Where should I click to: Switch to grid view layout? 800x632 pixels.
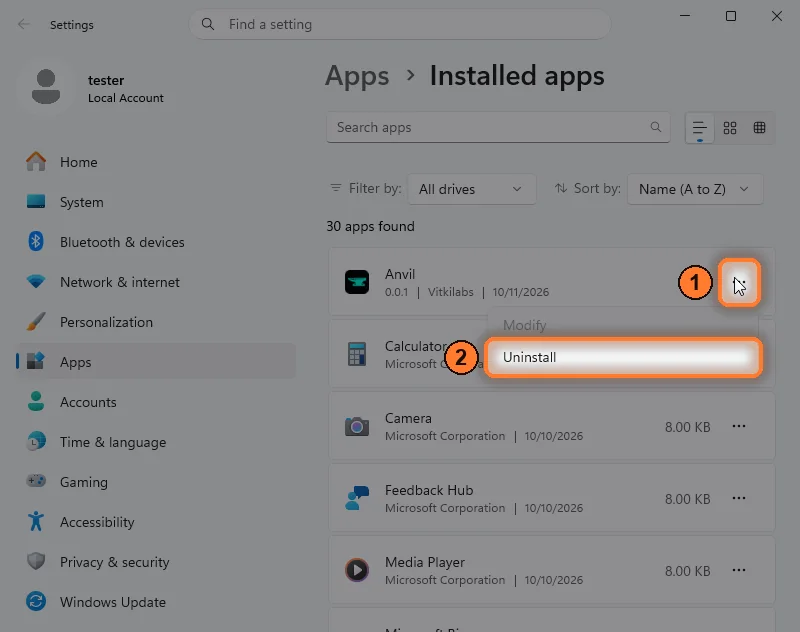(x=730, y=128)
